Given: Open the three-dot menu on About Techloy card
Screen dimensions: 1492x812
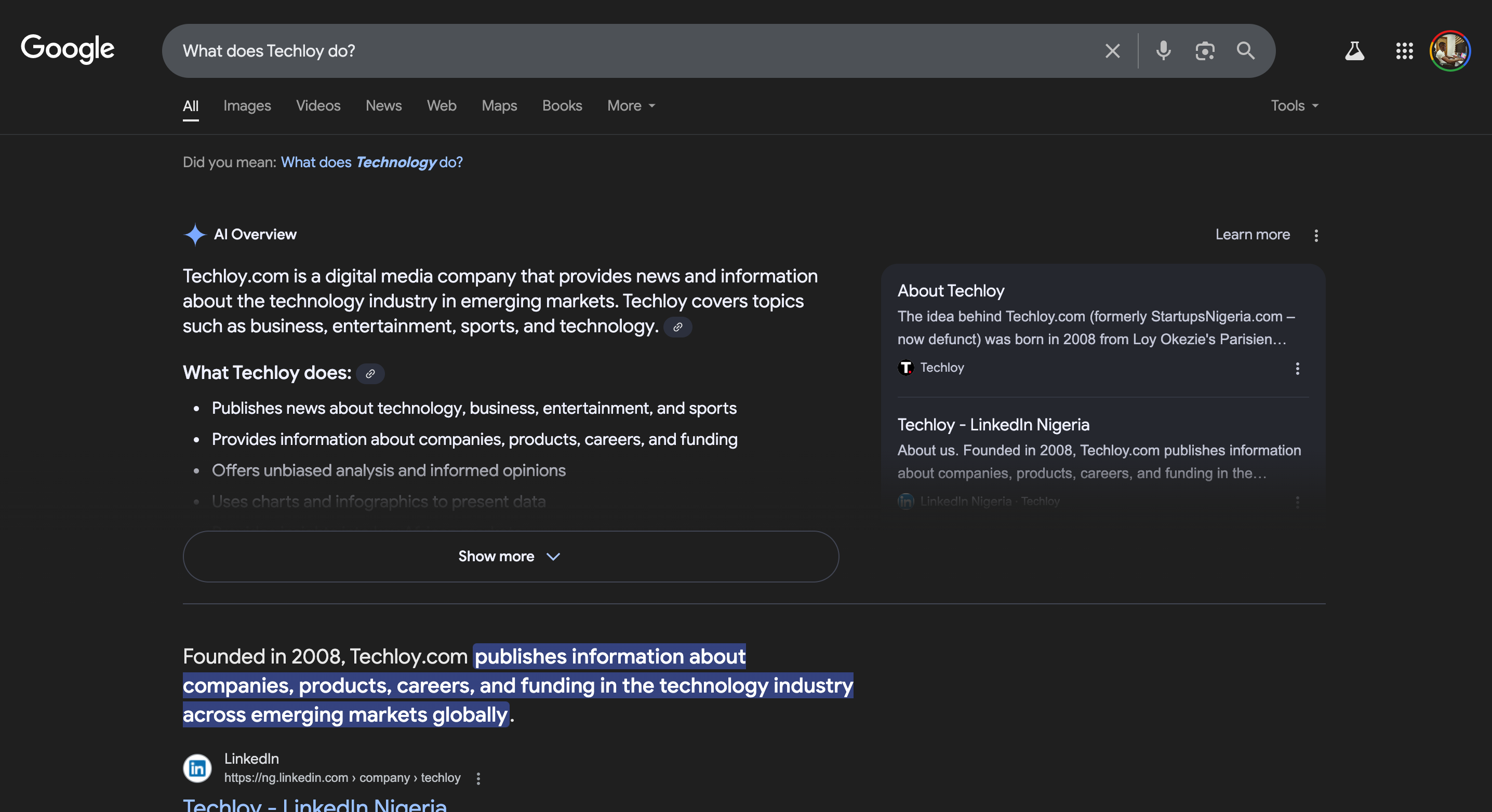Looking at the screenshot, I should click(x=1297, y=369).
